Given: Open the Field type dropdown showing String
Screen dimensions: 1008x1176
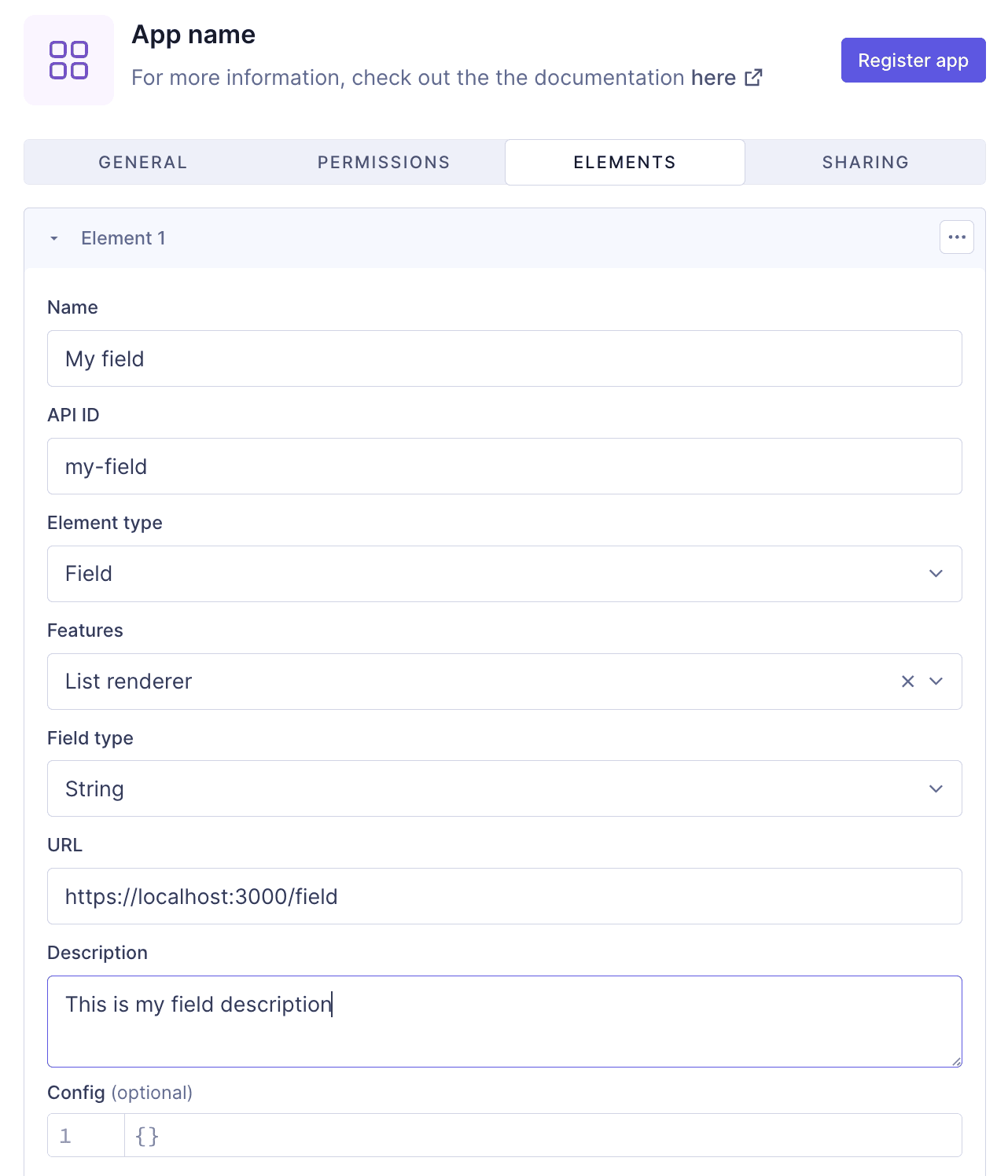Looking at the screenshot, I should coord(505,788).
